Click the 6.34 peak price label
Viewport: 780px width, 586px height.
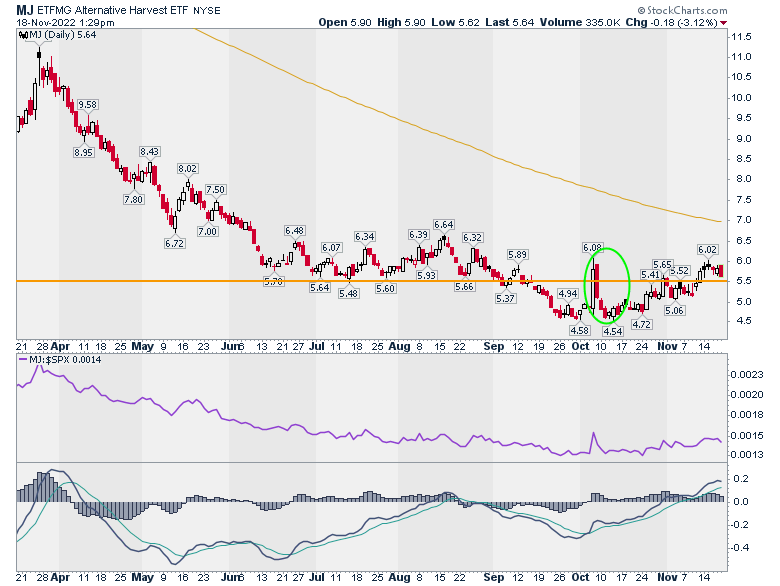tap(365, 236)
